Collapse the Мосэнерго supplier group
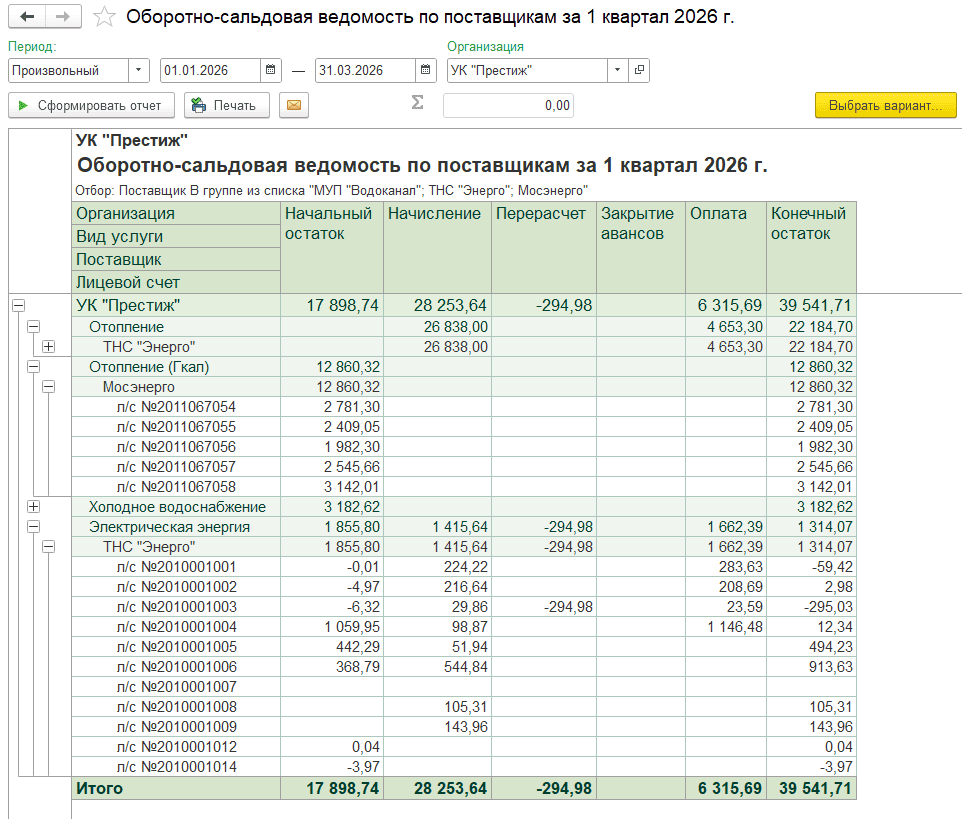The image size is (962, 819). pyautogui.click(x=48, y=387)
